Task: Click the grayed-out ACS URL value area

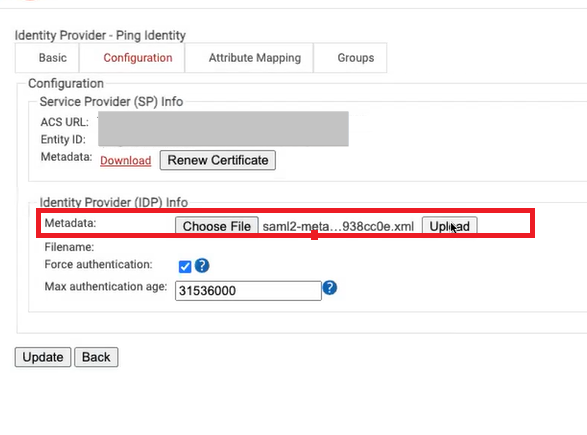Action: click(x=223, y=128)
